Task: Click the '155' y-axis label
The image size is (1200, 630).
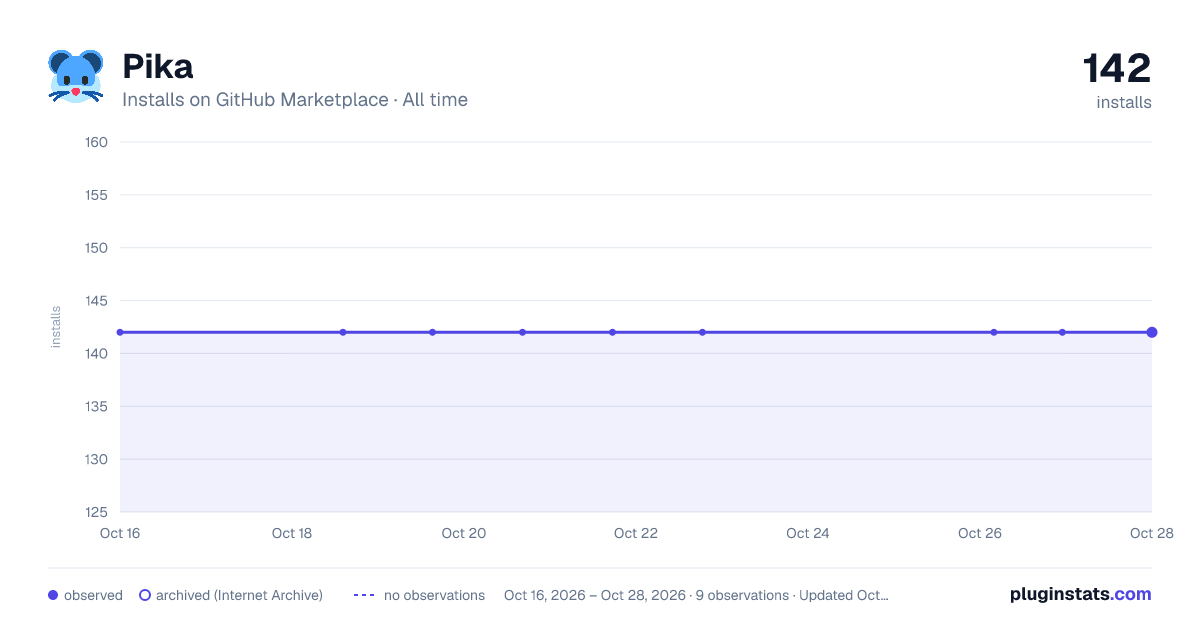Action: (x=97, y=195)
